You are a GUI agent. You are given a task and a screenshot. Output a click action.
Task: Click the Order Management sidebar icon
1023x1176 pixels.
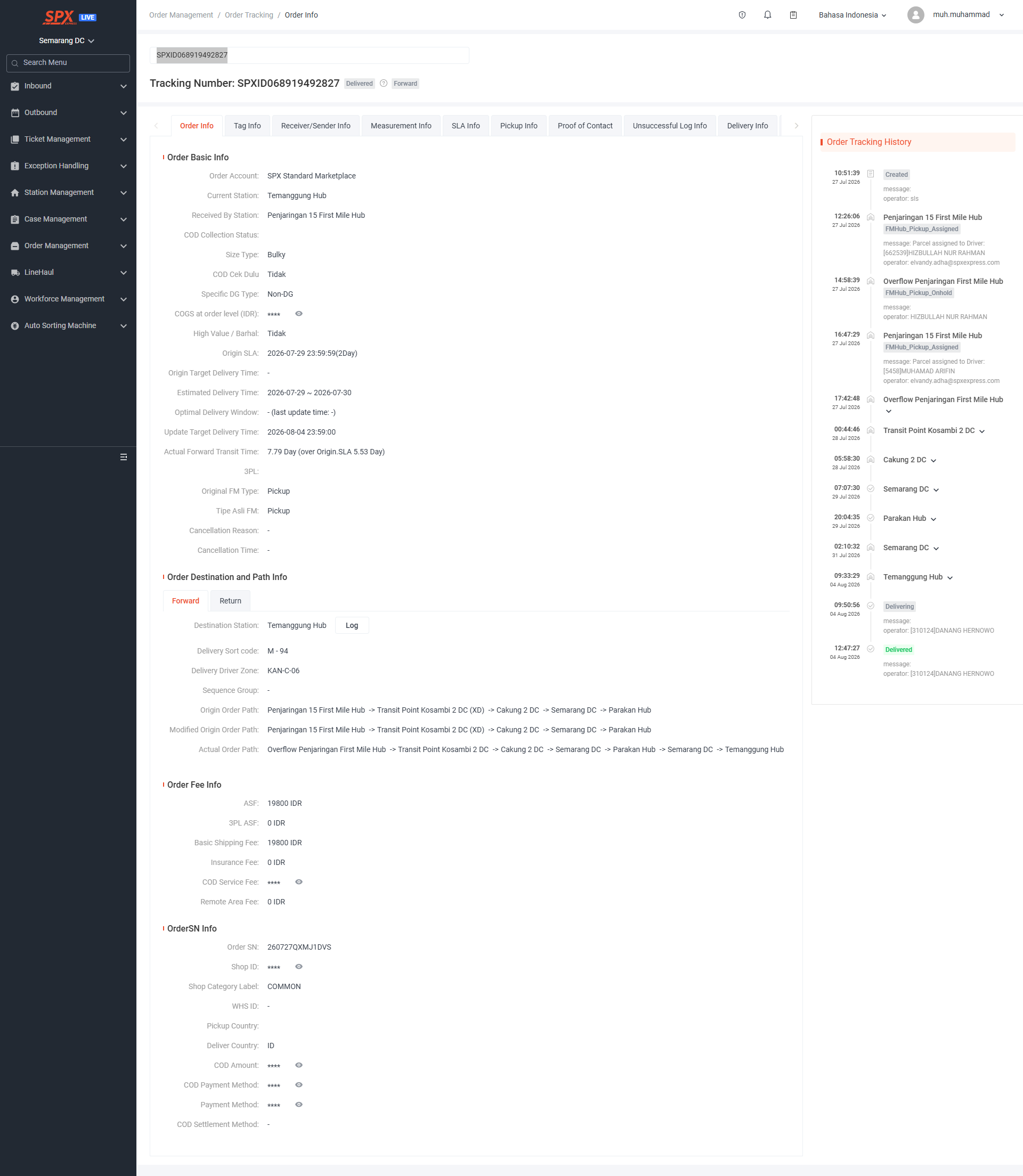[x=15, y=246]
